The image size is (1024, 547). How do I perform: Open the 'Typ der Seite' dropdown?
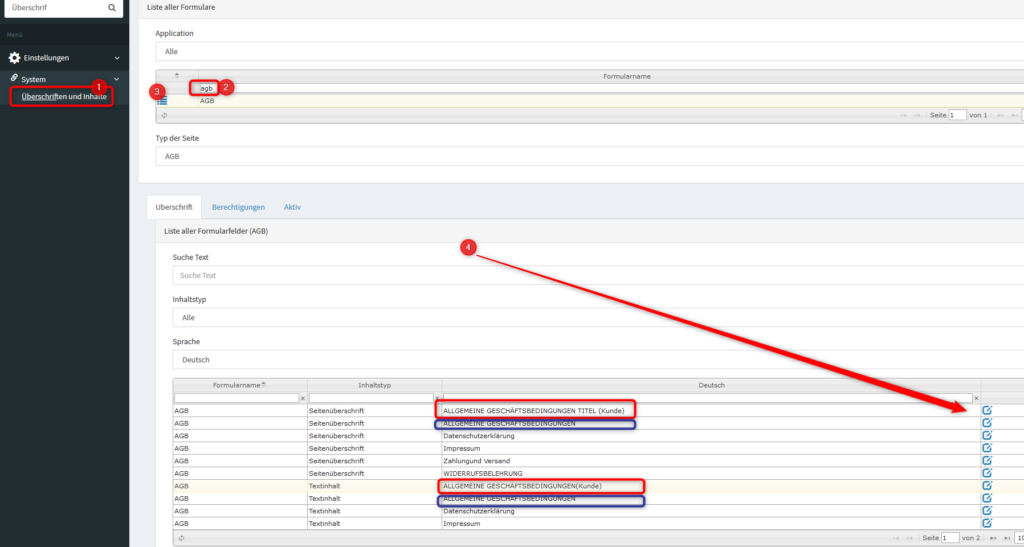590,156
